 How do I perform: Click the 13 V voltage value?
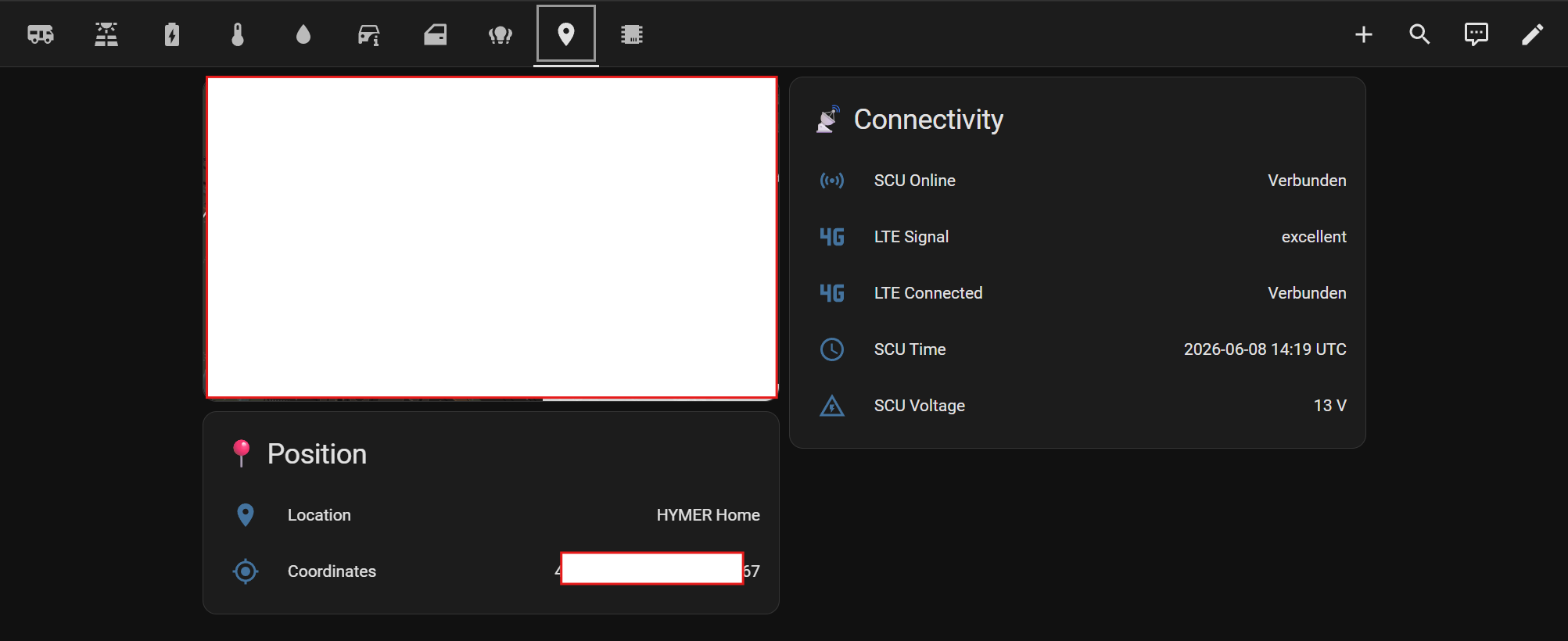[x=1330, y=406]
